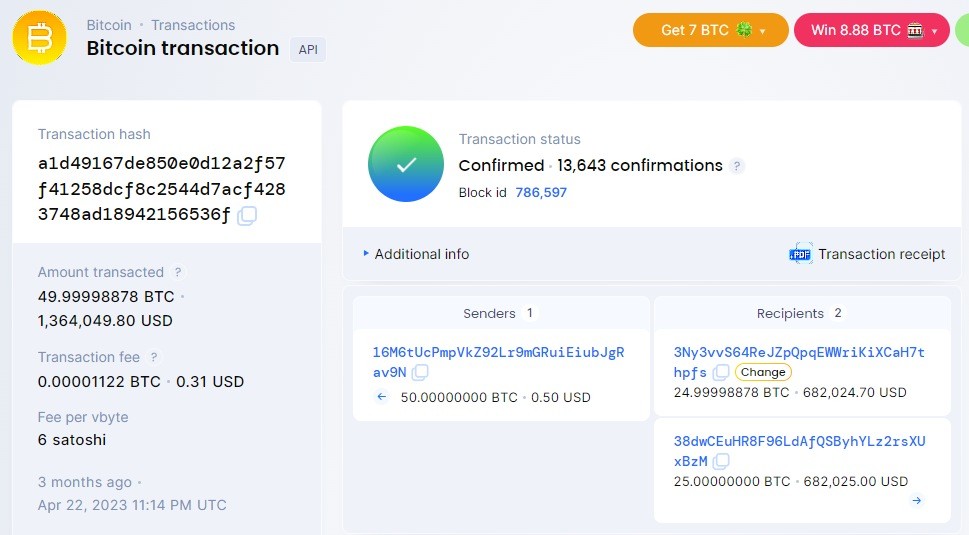Open block id 786,597 link
969x535 pixels.
tap(541, 192)
